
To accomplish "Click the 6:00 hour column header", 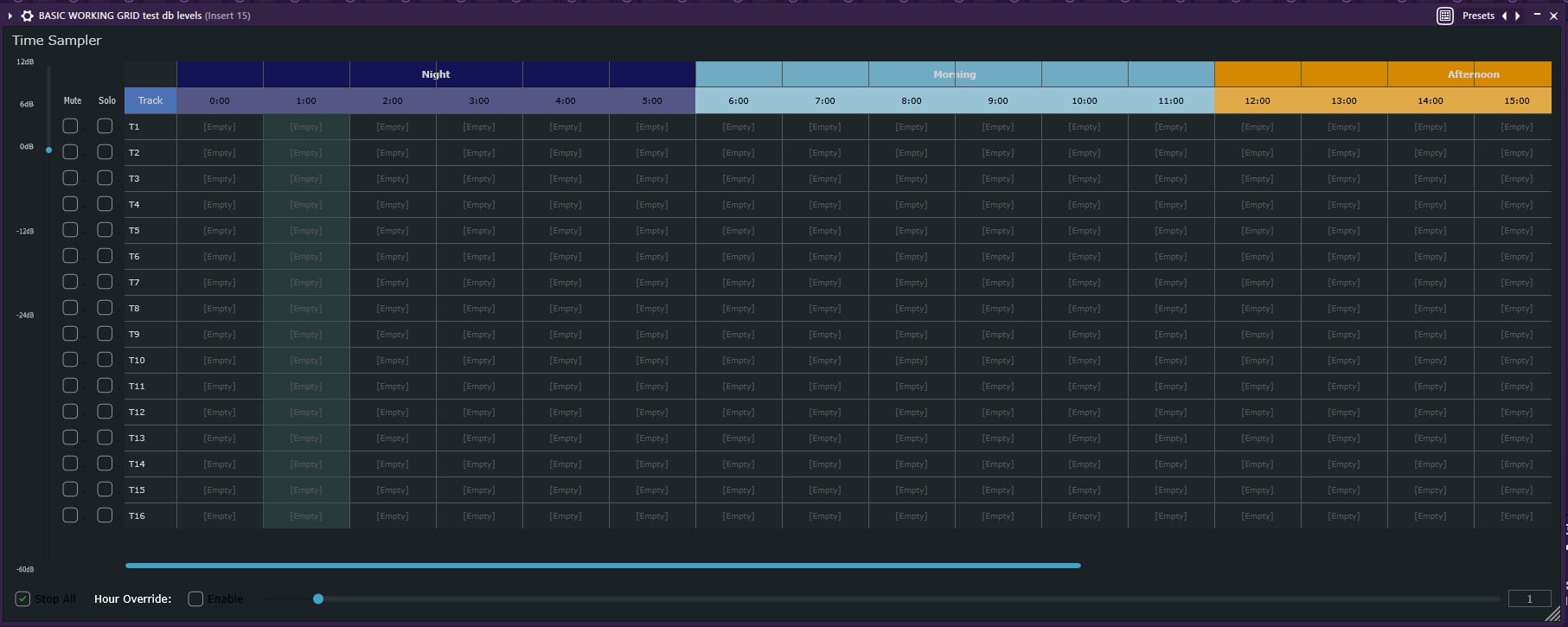I will pos(739,100).
